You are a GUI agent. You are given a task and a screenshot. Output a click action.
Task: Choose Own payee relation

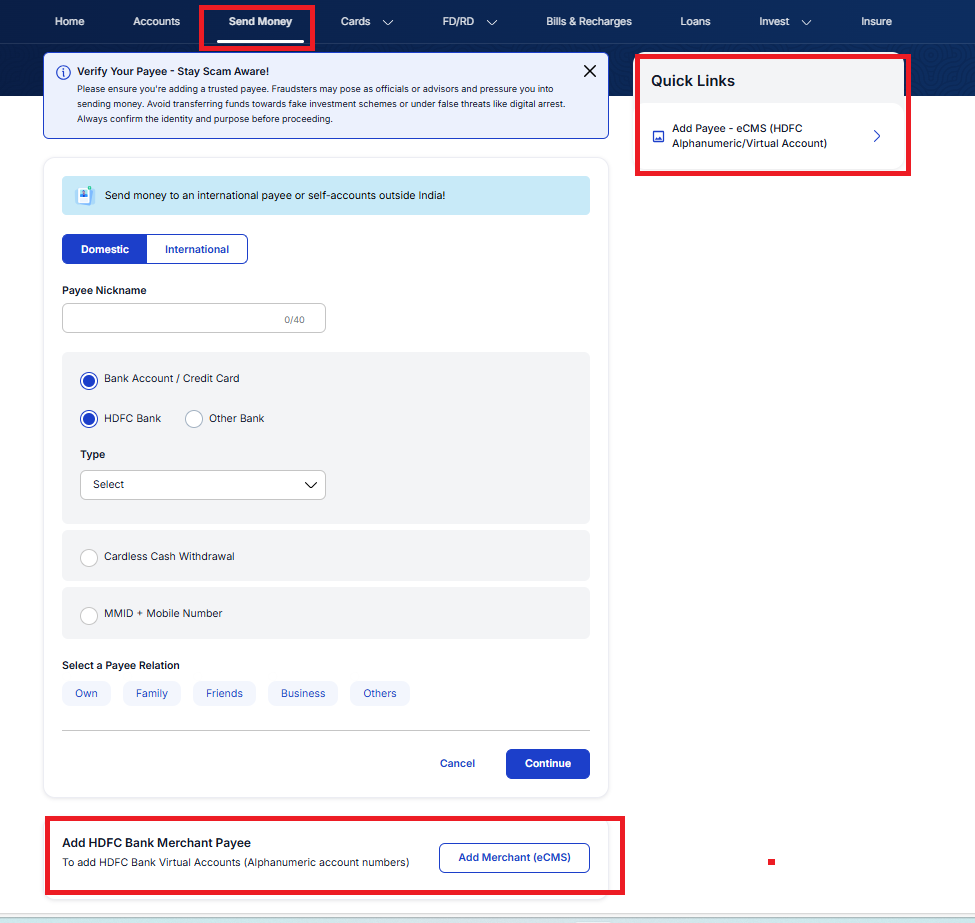[x=86, y=693]
